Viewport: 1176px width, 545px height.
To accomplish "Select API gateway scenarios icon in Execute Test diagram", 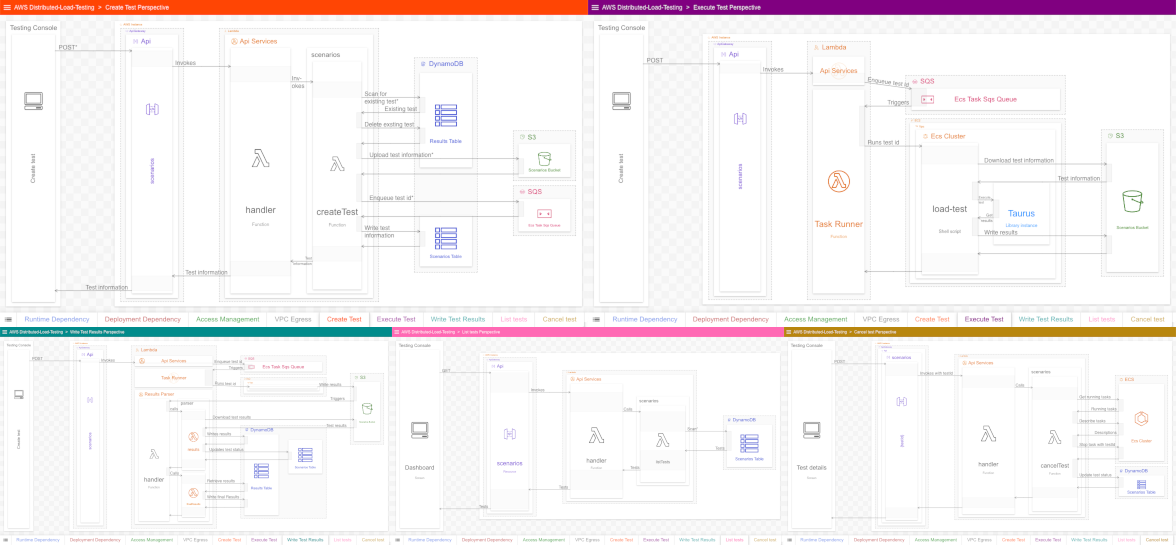I will tap(740, 118).
